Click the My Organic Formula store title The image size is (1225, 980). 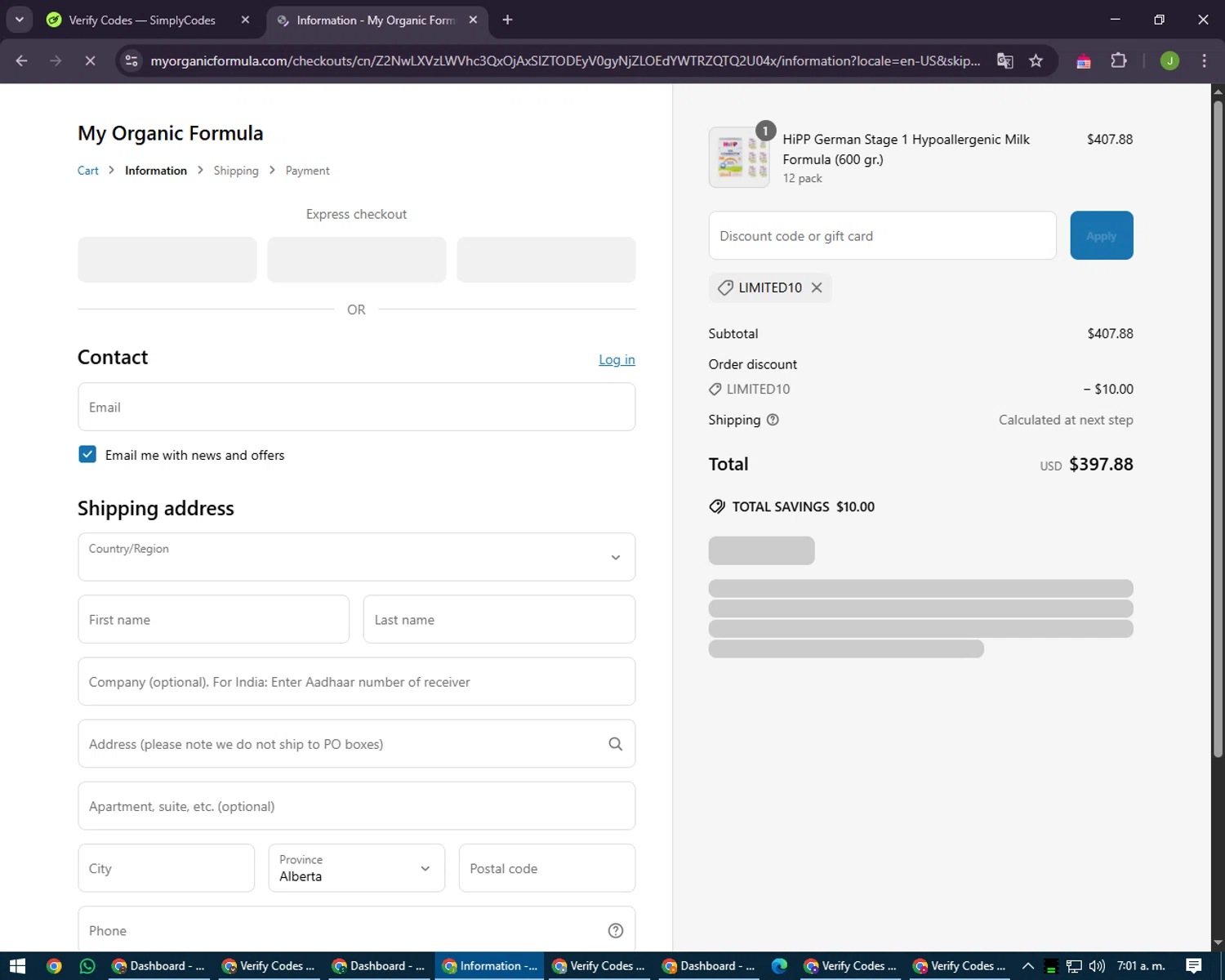click(170, 133)
